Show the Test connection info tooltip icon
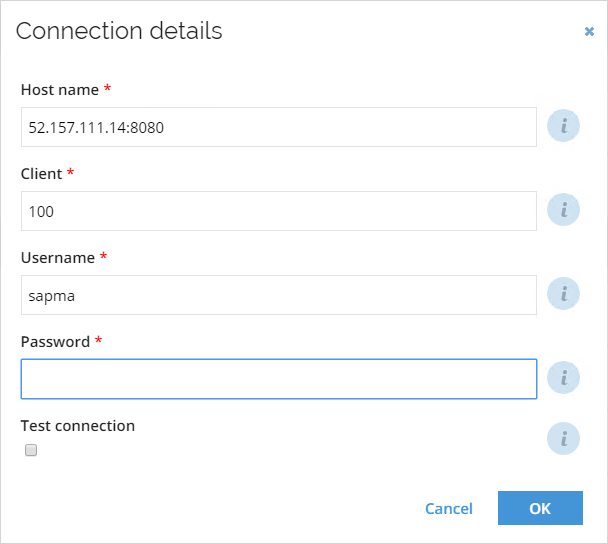 pyautogui.click(x=563, y=439)
